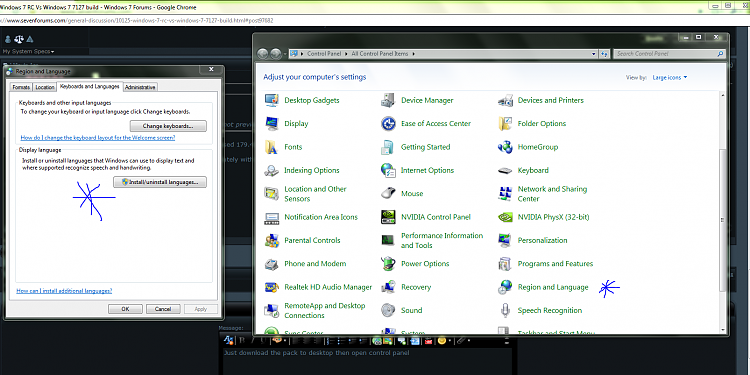
Task: Open the Display icon
Action: (272, 123)
